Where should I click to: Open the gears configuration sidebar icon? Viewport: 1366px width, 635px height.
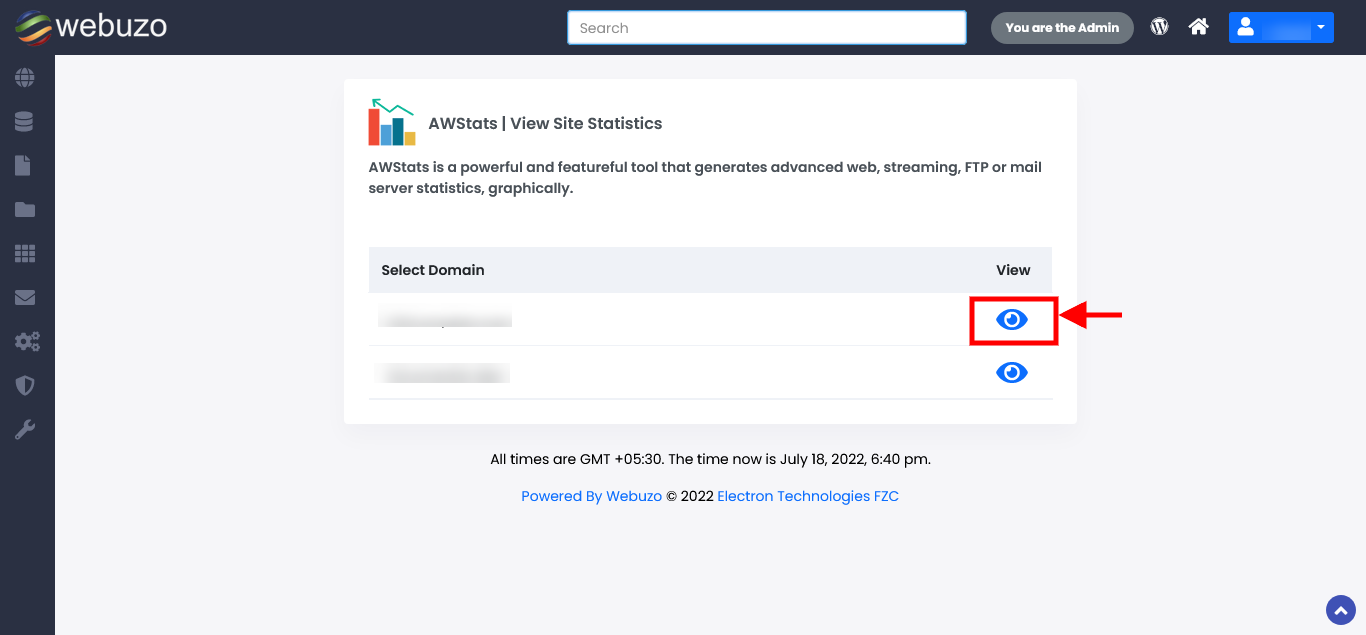27,342
